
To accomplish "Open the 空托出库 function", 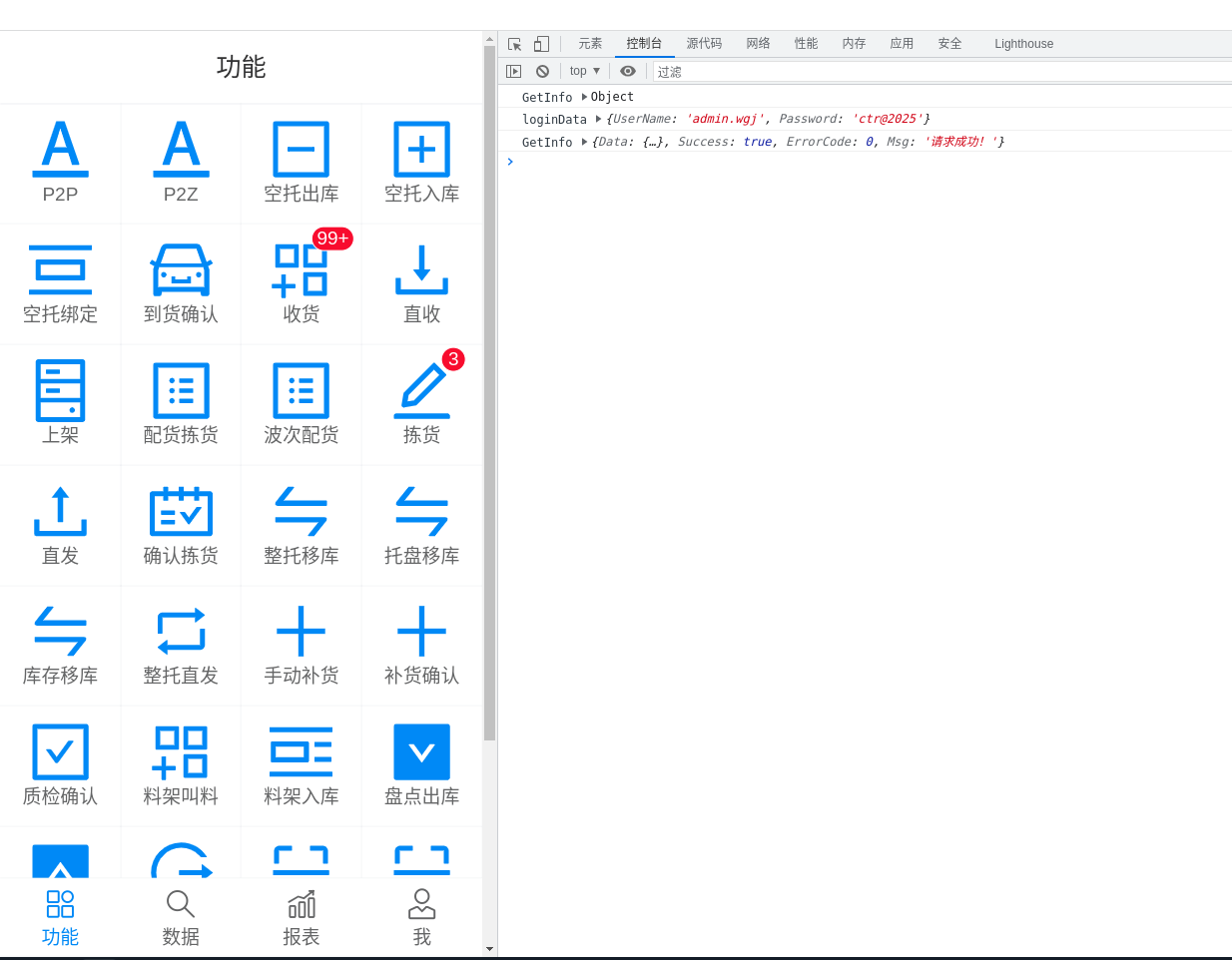I will click(301, 149).
